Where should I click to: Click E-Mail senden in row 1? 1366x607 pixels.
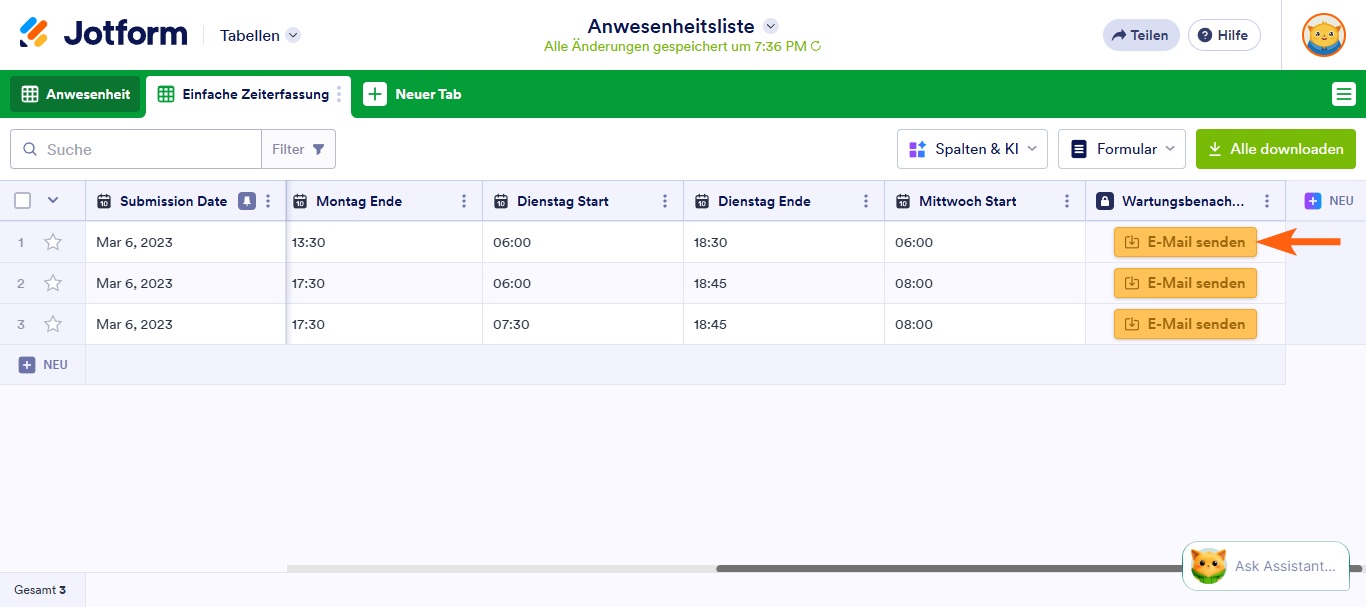[x=1185, y=242]
